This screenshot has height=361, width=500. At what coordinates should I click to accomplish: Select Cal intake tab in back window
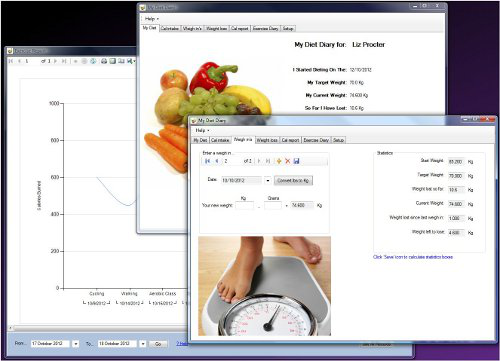(x=170, y=29)
